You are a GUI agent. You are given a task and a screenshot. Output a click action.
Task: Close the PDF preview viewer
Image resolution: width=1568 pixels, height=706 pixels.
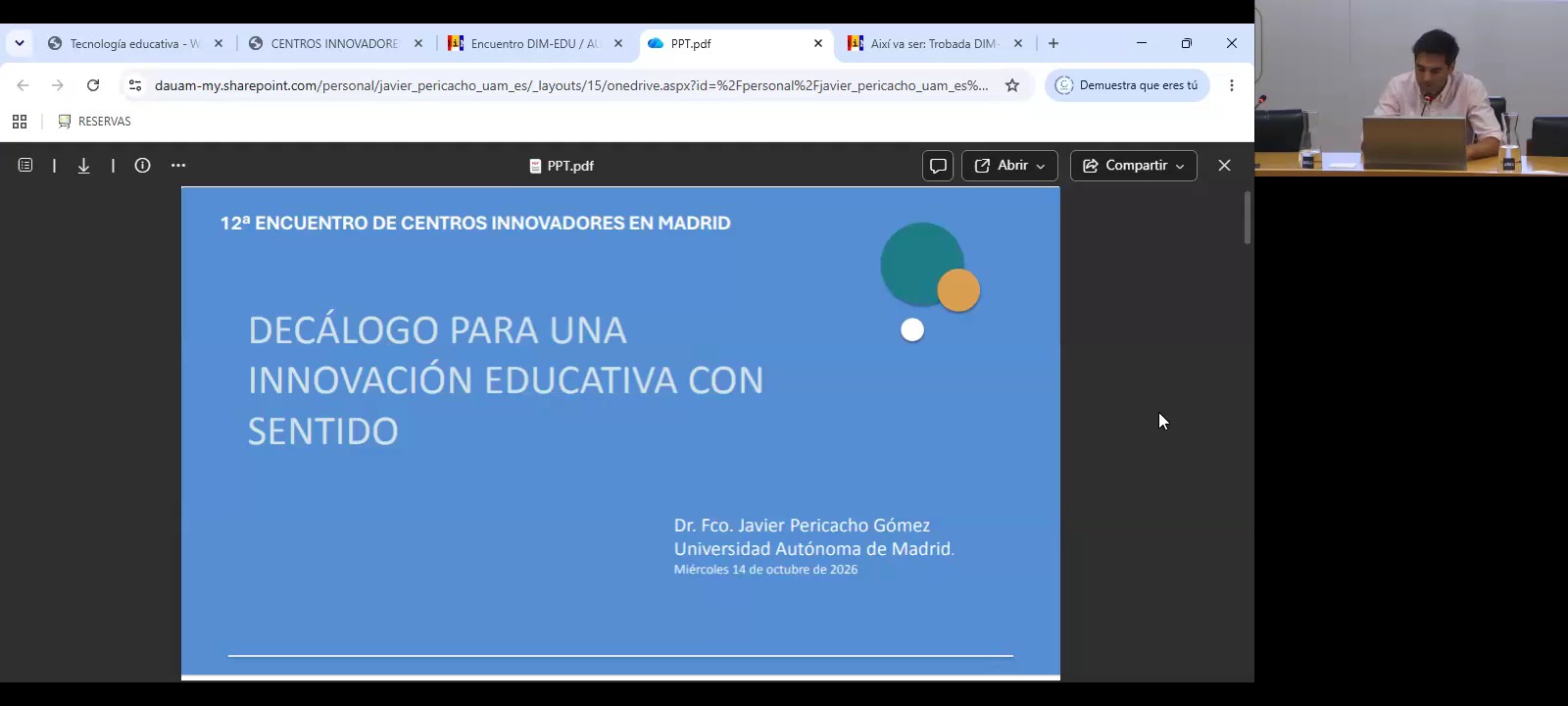(1225, 166)
